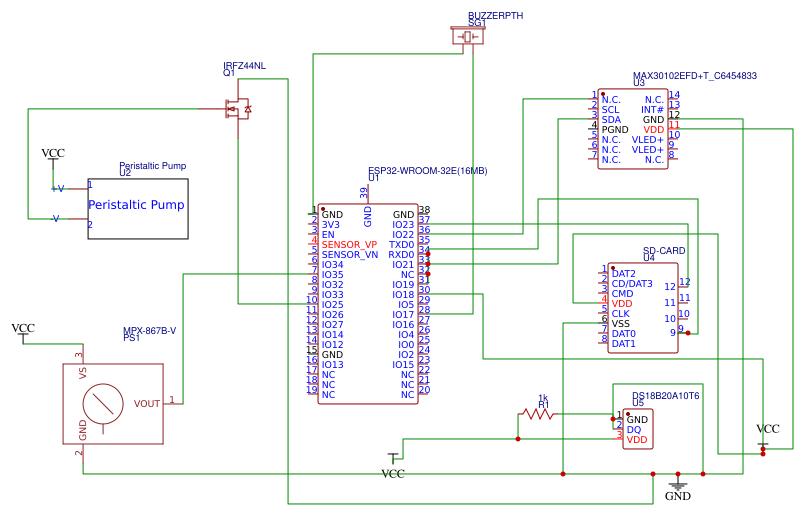
Task: Select the DAT2 pin on SD-CARD
Action: (x=623, y=273)
